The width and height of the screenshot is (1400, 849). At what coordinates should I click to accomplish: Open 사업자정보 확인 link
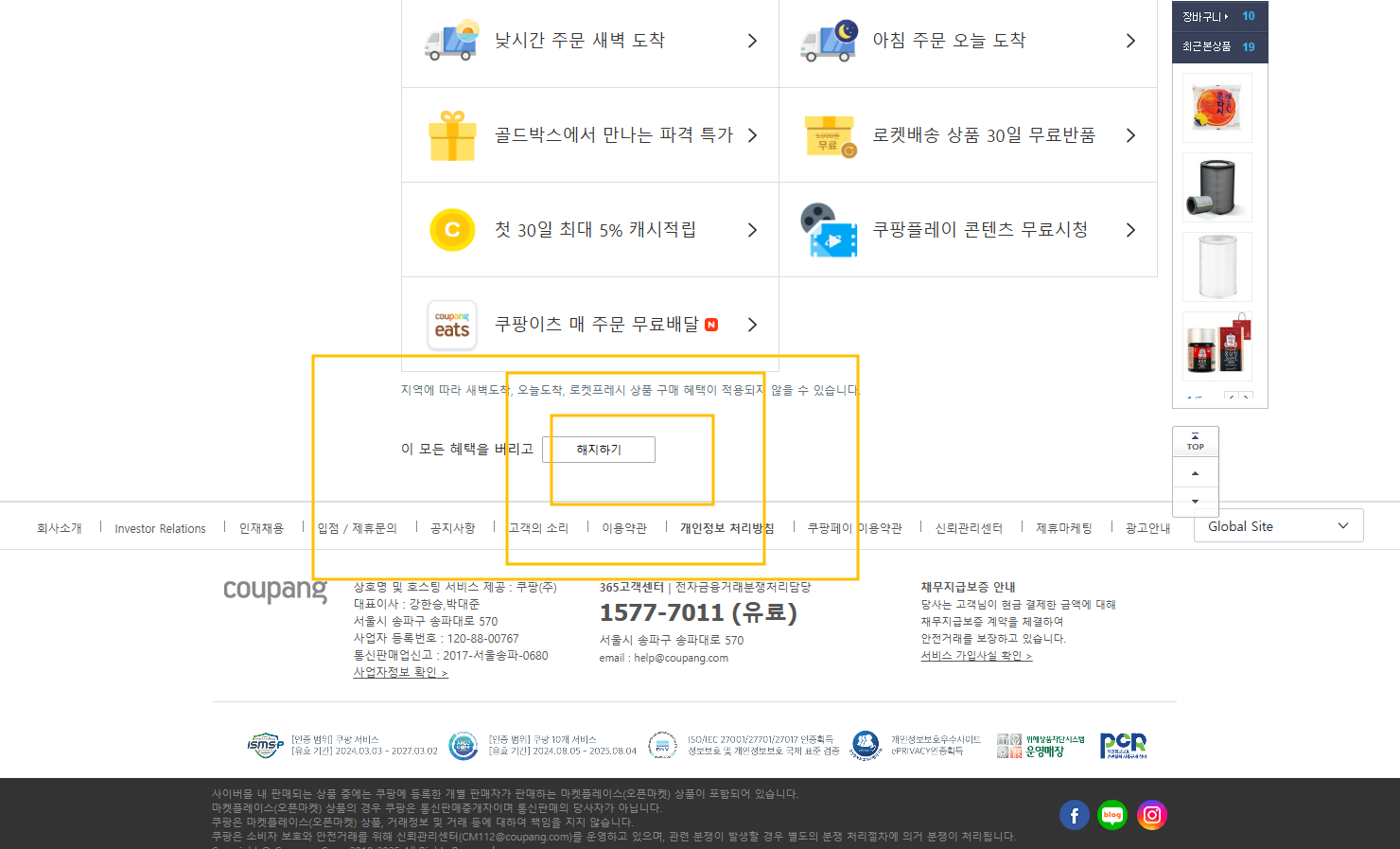[400, 672]
